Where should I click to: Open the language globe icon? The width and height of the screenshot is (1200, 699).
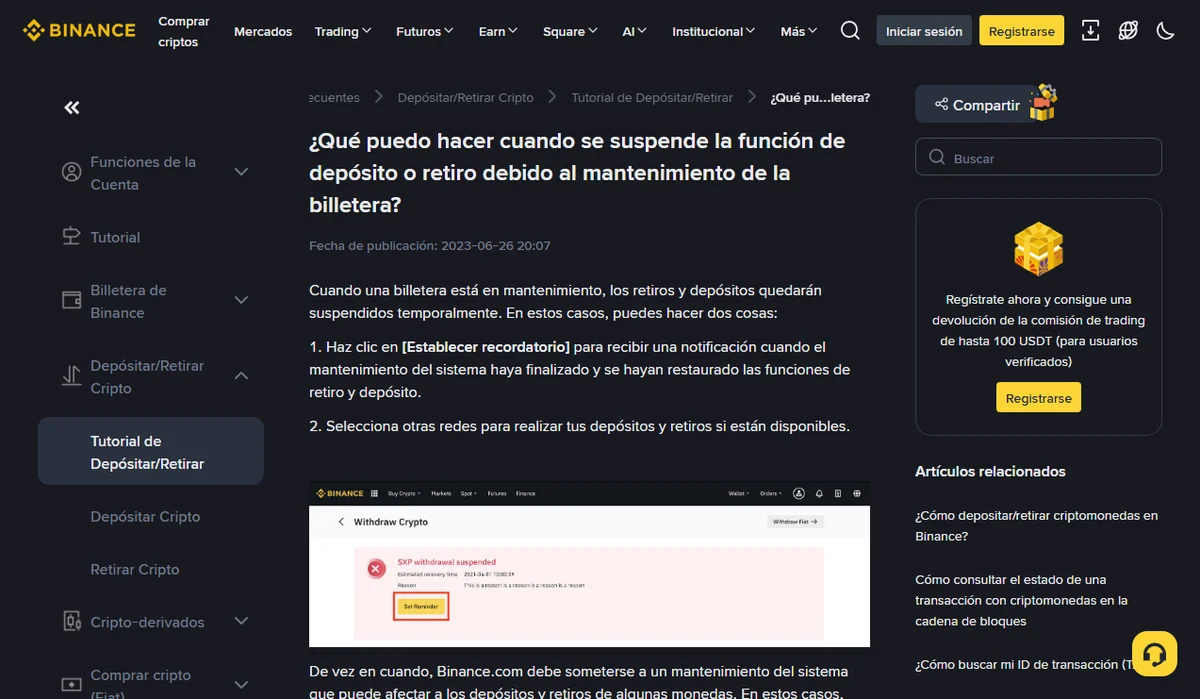pyautogui.click(x=1128, y=31)
